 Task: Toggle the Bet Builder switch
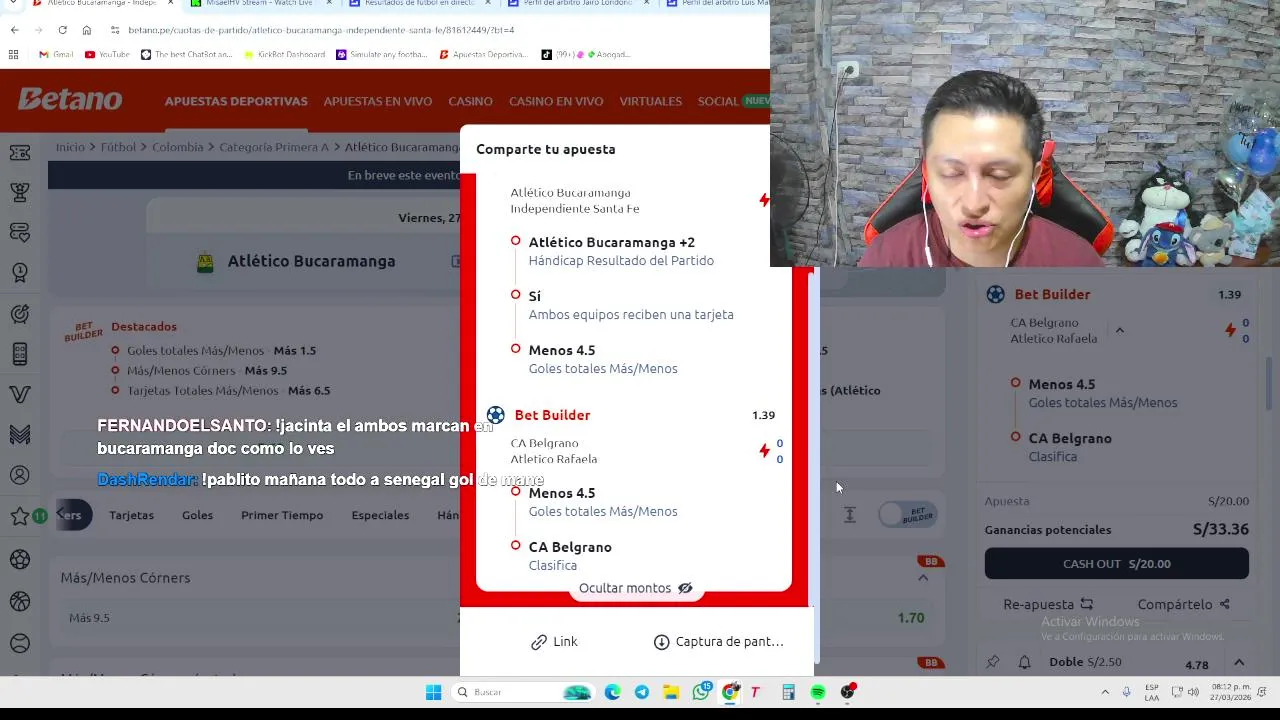tap(908, 514)
